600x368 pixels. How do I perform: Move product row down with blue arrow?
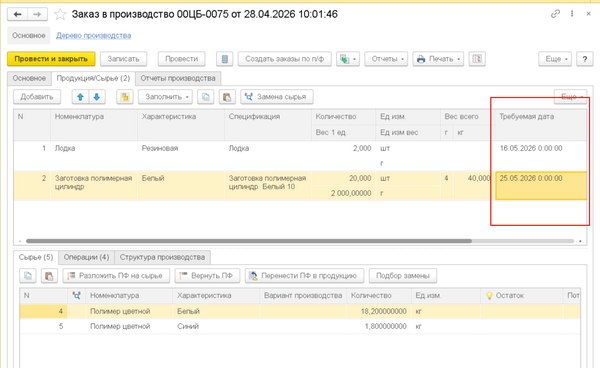pyautogui.click(x=97, y=97)
